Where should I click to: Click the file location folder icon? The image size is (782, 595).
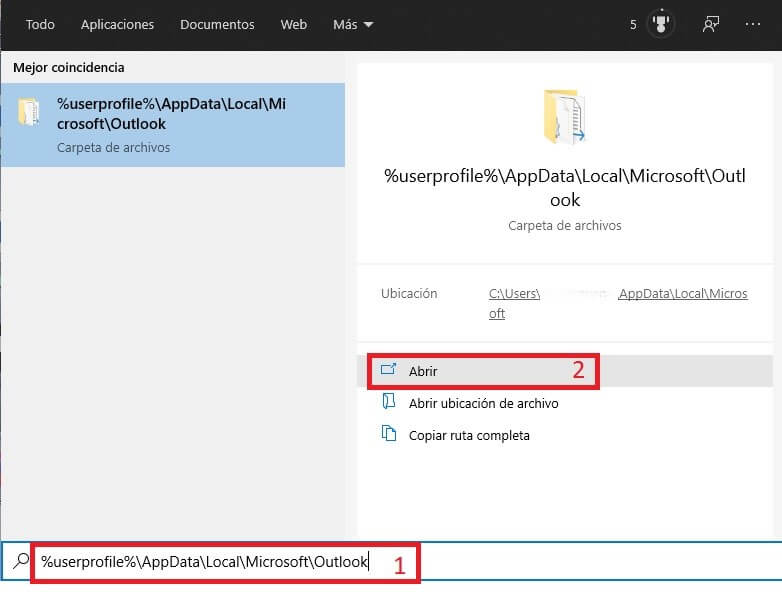(x=389, y=401)
